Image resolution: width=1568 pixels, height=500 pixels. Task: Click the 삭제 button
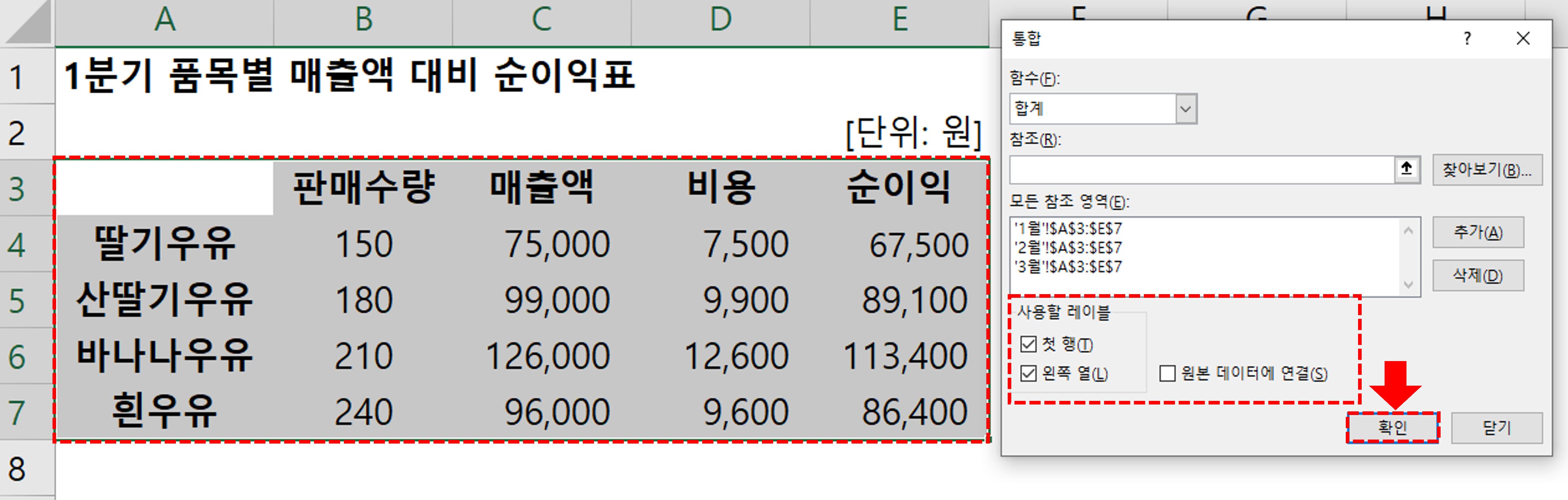point(1478,276)
